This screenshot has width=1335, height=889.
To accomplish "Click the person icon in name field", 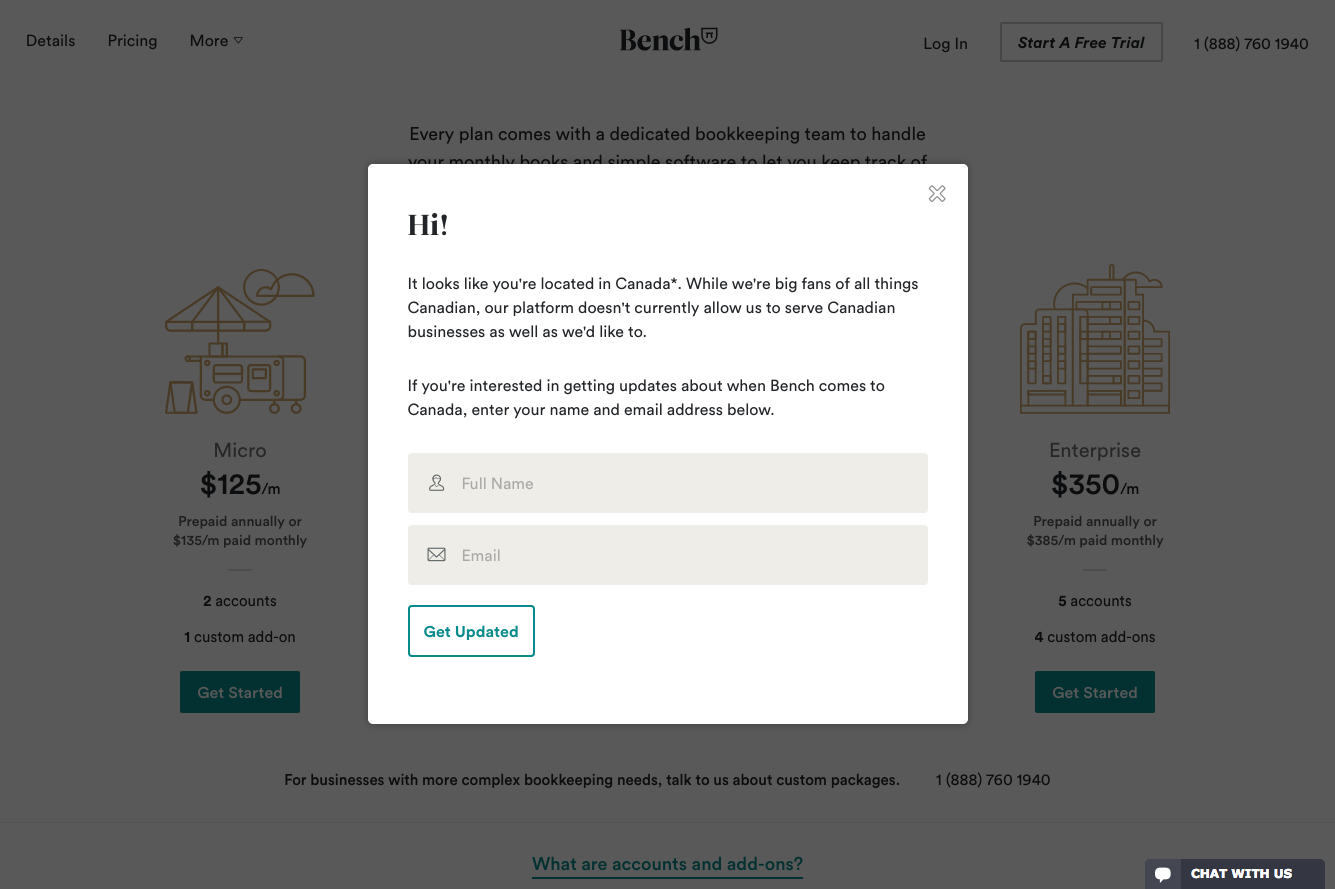I will point(437,483).
